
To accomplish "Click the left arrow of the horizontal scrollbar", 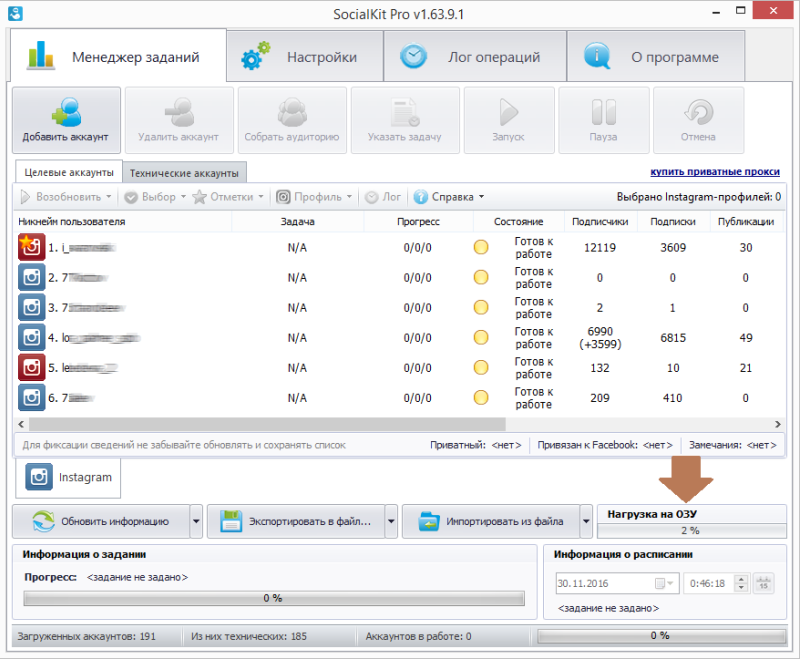I will pos(21,424).
